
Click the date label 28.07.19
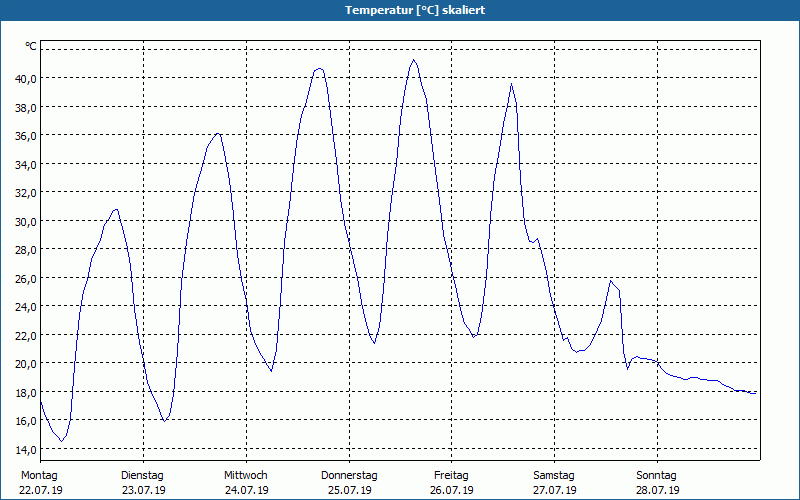tap(657, 490)
